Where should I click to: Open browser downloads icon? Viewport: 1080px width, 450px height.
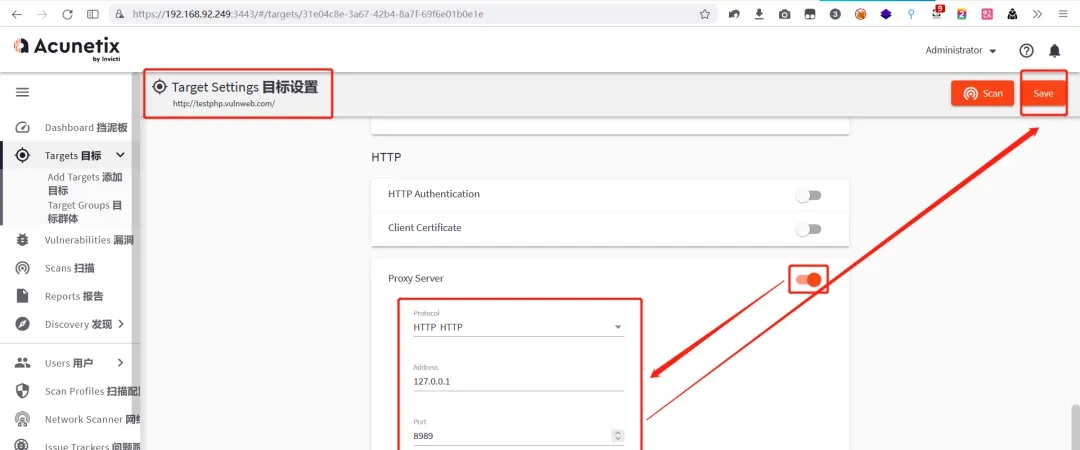click(x=759, y=14)
